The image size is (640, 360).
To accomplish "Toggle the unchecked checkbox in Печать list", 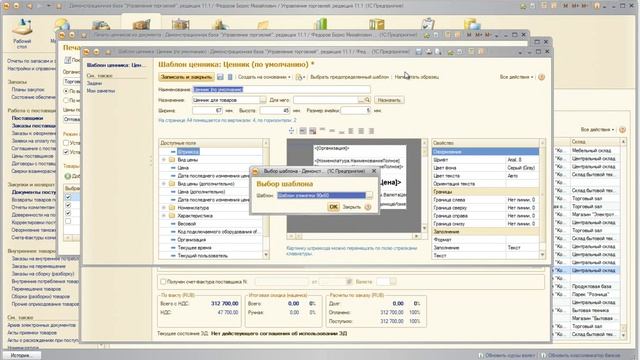I will (68, 221).
